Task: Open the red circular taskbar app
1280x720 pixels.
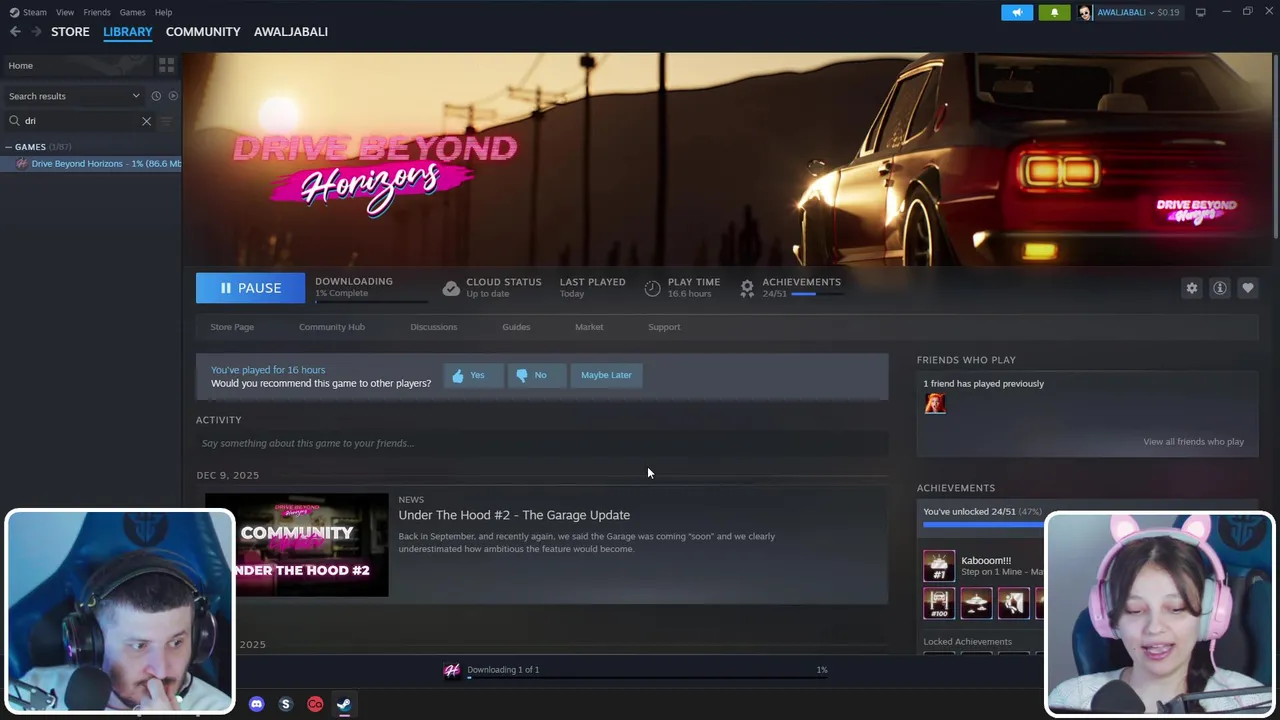Action: tap(315, 704)
